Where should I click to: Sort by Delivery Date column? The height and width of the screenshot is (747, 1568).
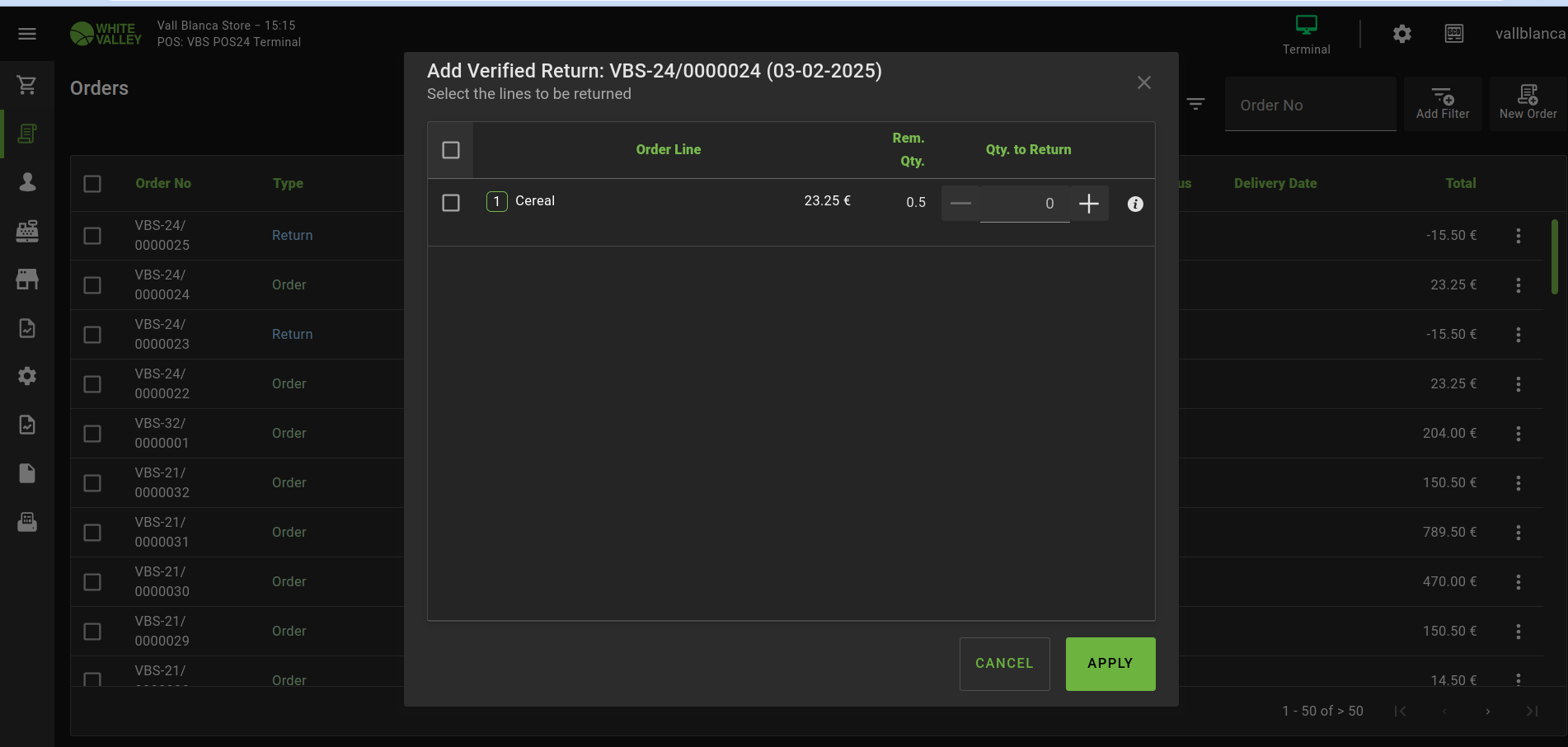tap(1275, 183)
